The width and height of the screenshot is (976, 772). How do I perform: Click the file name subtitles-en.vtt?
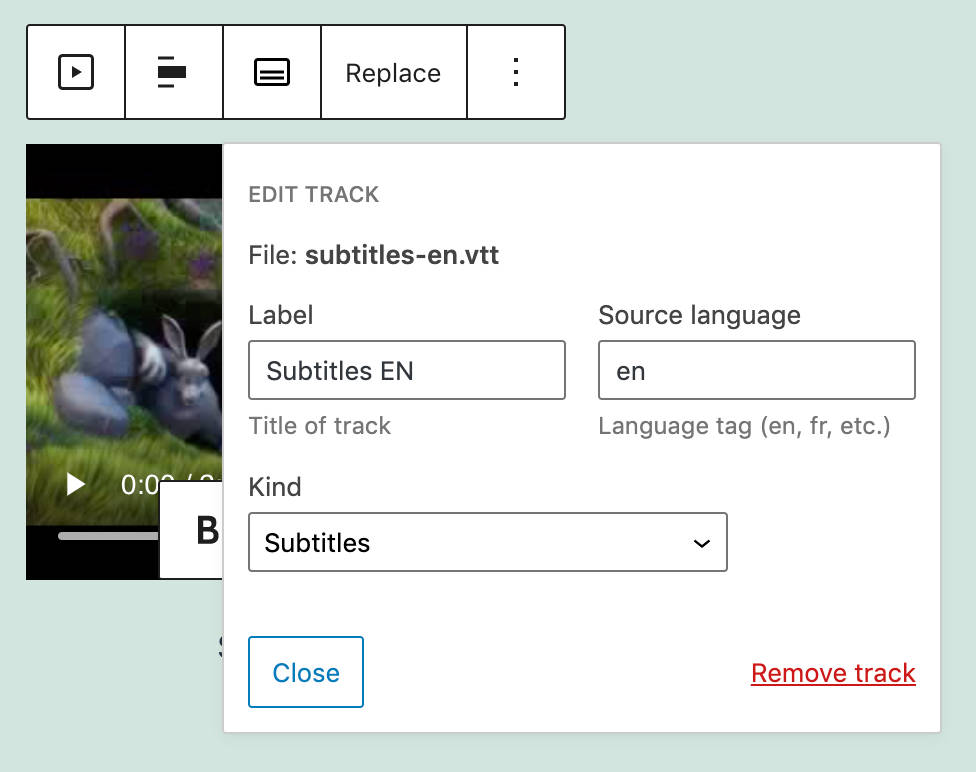click(x=404, y=255)
